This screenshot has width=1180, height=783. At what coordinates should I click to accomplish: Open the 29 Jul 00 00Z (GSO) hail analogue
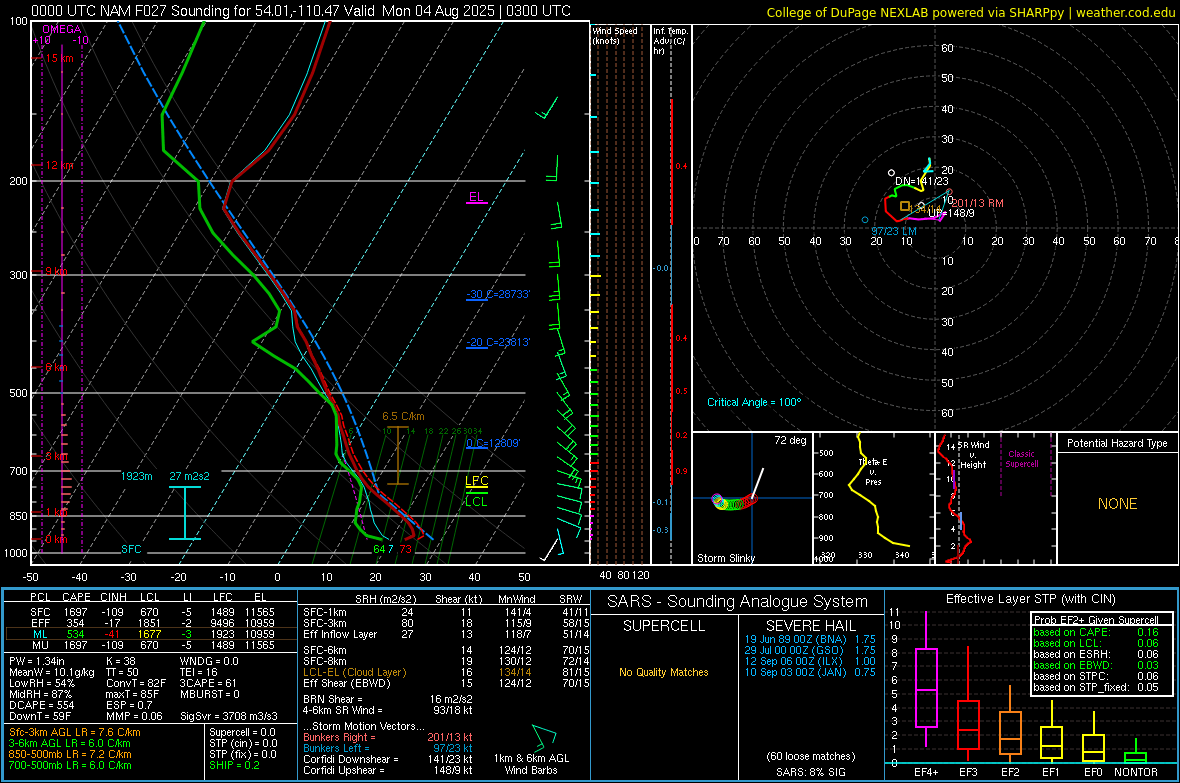810,650
